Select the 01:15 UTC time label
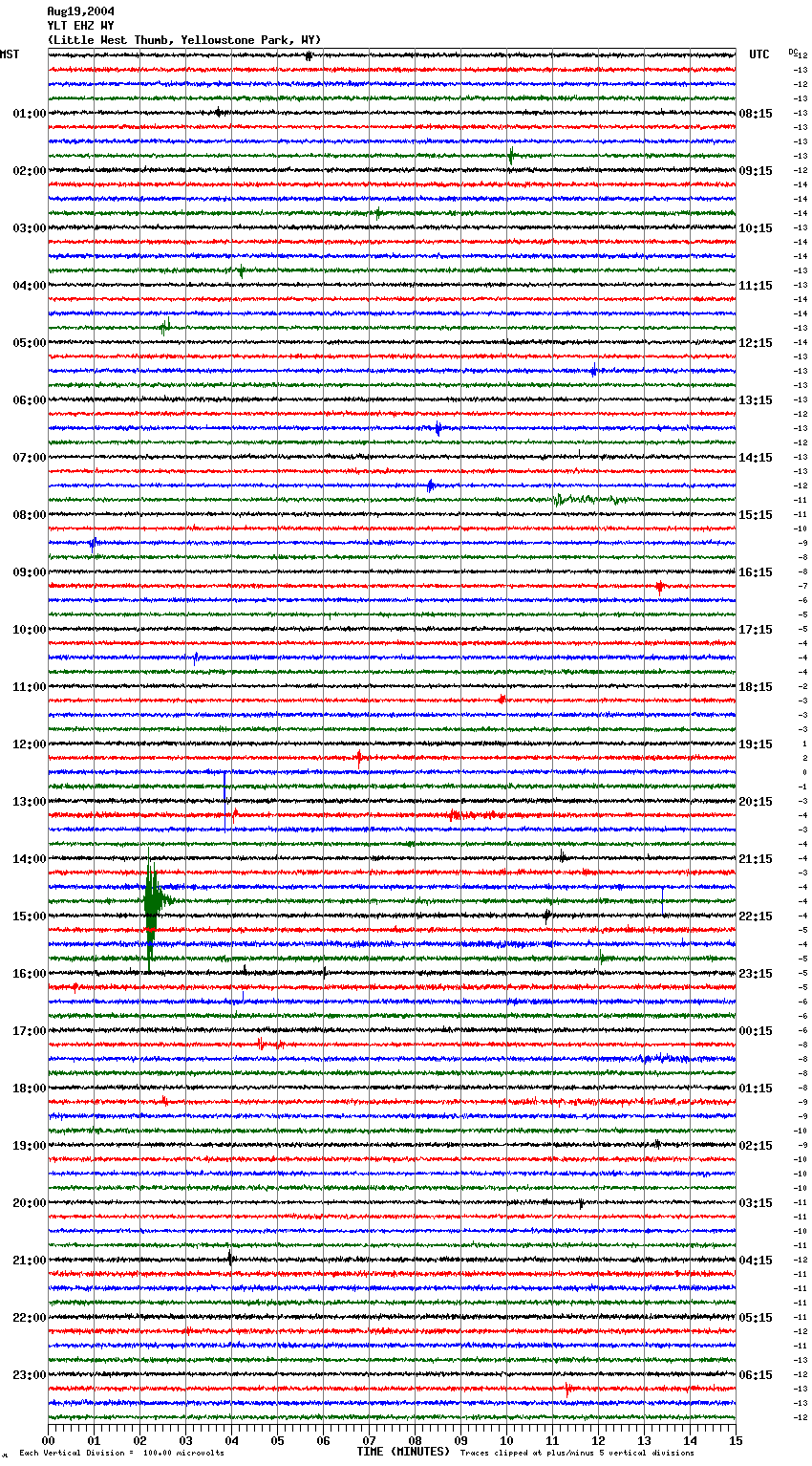This screenshot has width=812, height=1466. tap(756, 1089)
